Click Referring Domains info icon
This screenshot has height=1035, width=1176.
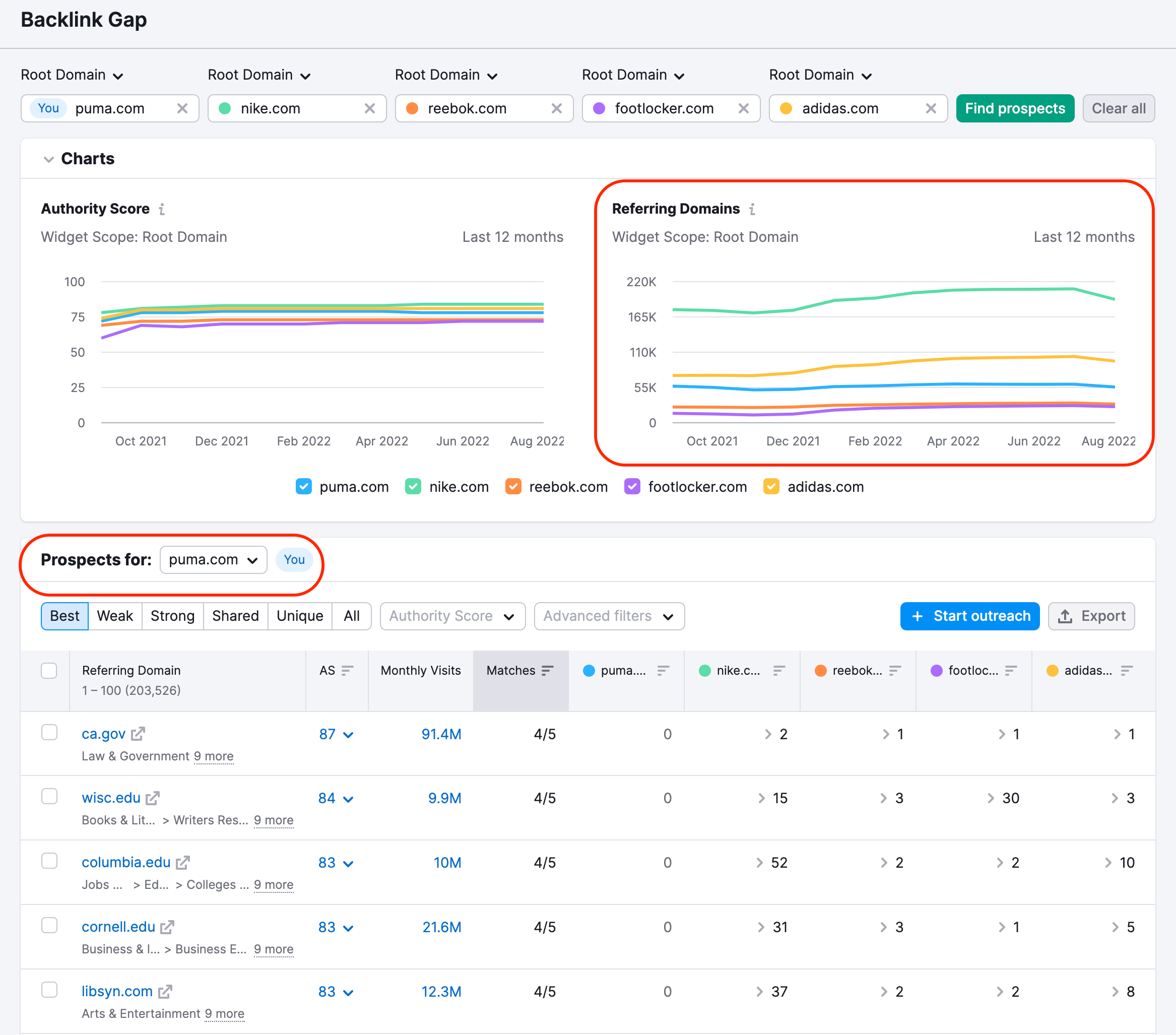tap(752, 209)
